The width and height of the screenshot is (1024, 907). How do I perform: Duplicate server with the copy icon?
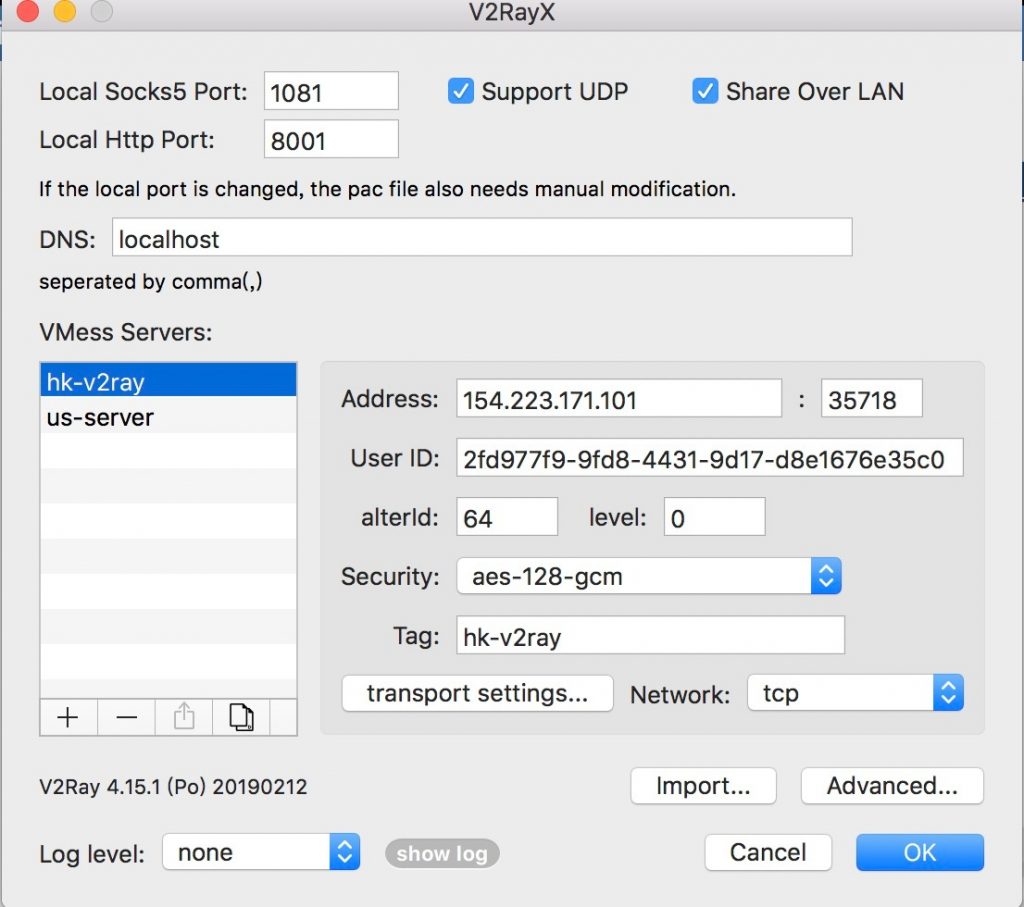tap(241, 717)
